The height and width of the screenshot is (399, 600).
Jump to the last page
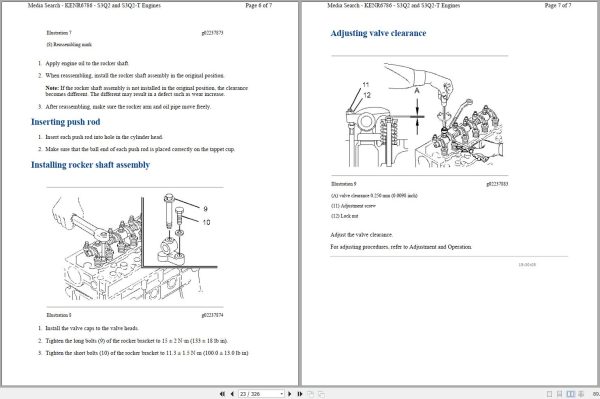pos(300,394)
